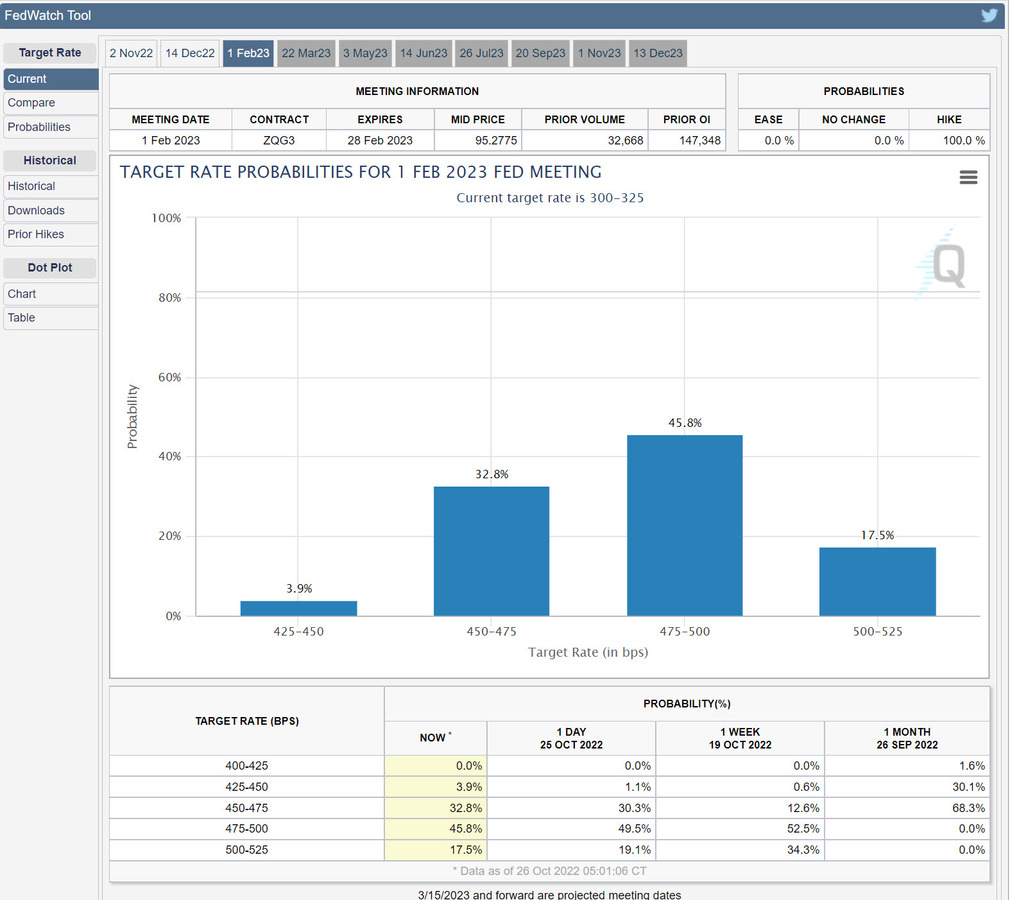Select the Current view button
This screenshot has height=900, width=1010.
click(x=50, y=79)
